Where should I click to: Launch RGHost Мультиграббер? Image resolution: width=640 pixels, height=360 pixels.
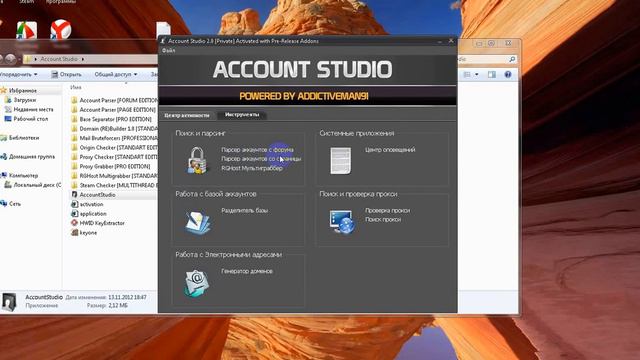click(252, 168)
